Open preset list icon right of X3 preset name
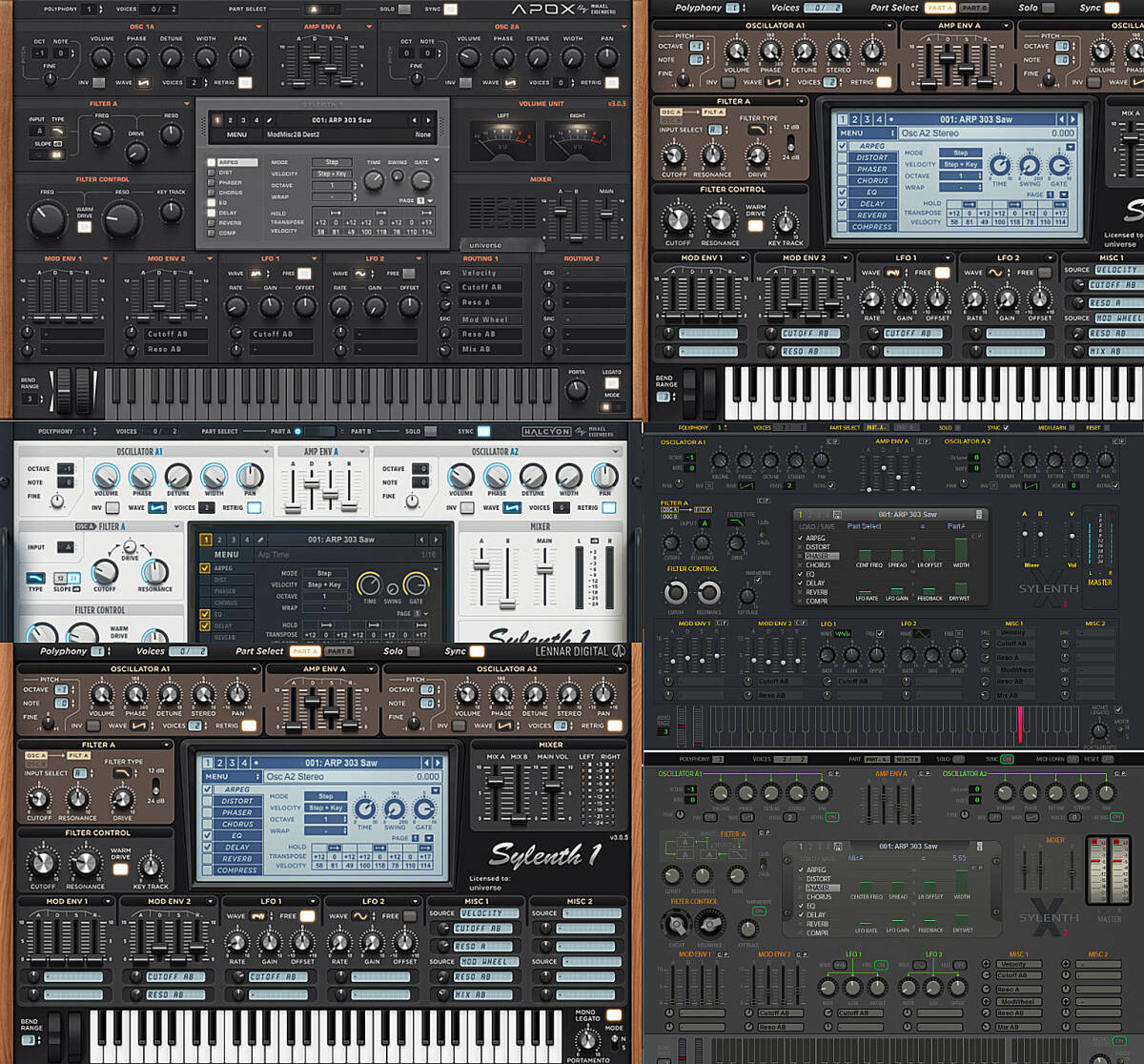This screenshot has width=1144, height=1064. point(978,515)
